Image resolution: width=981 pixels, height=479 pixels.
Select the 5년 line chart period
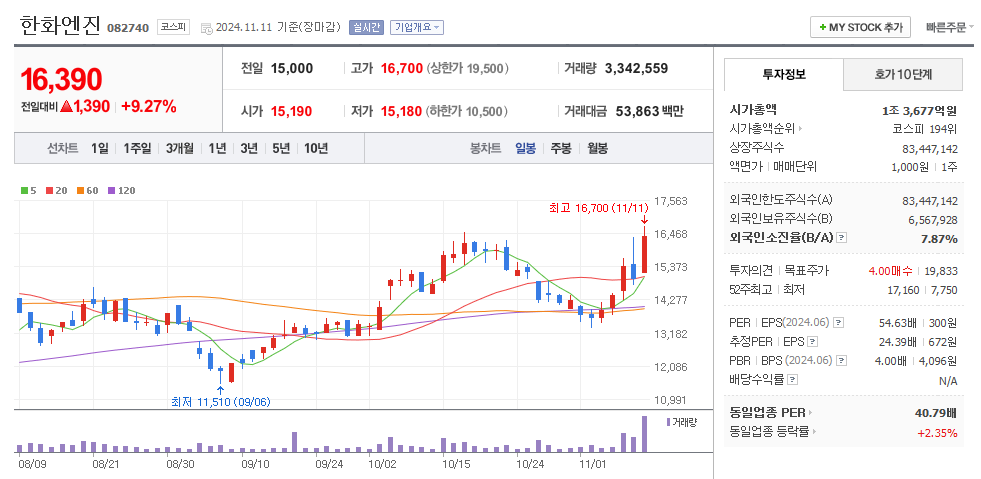click(x=281, y=149)
